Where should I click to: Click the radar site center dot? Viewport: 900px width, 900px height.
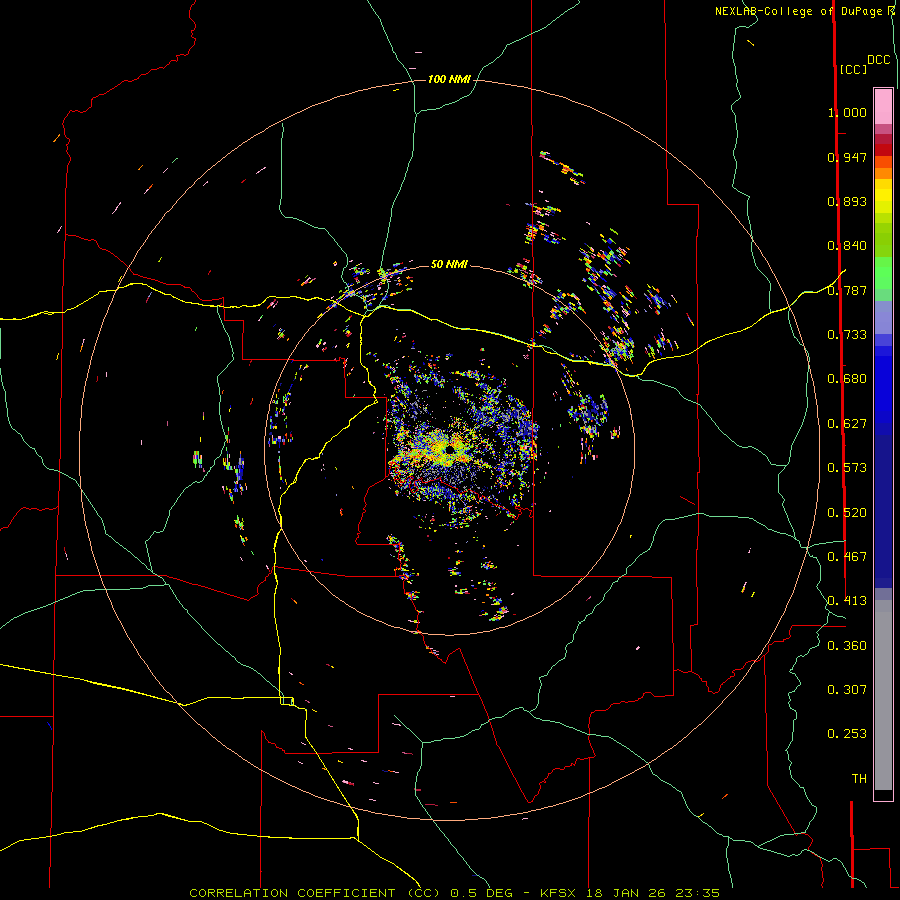[x=449, y=451]
